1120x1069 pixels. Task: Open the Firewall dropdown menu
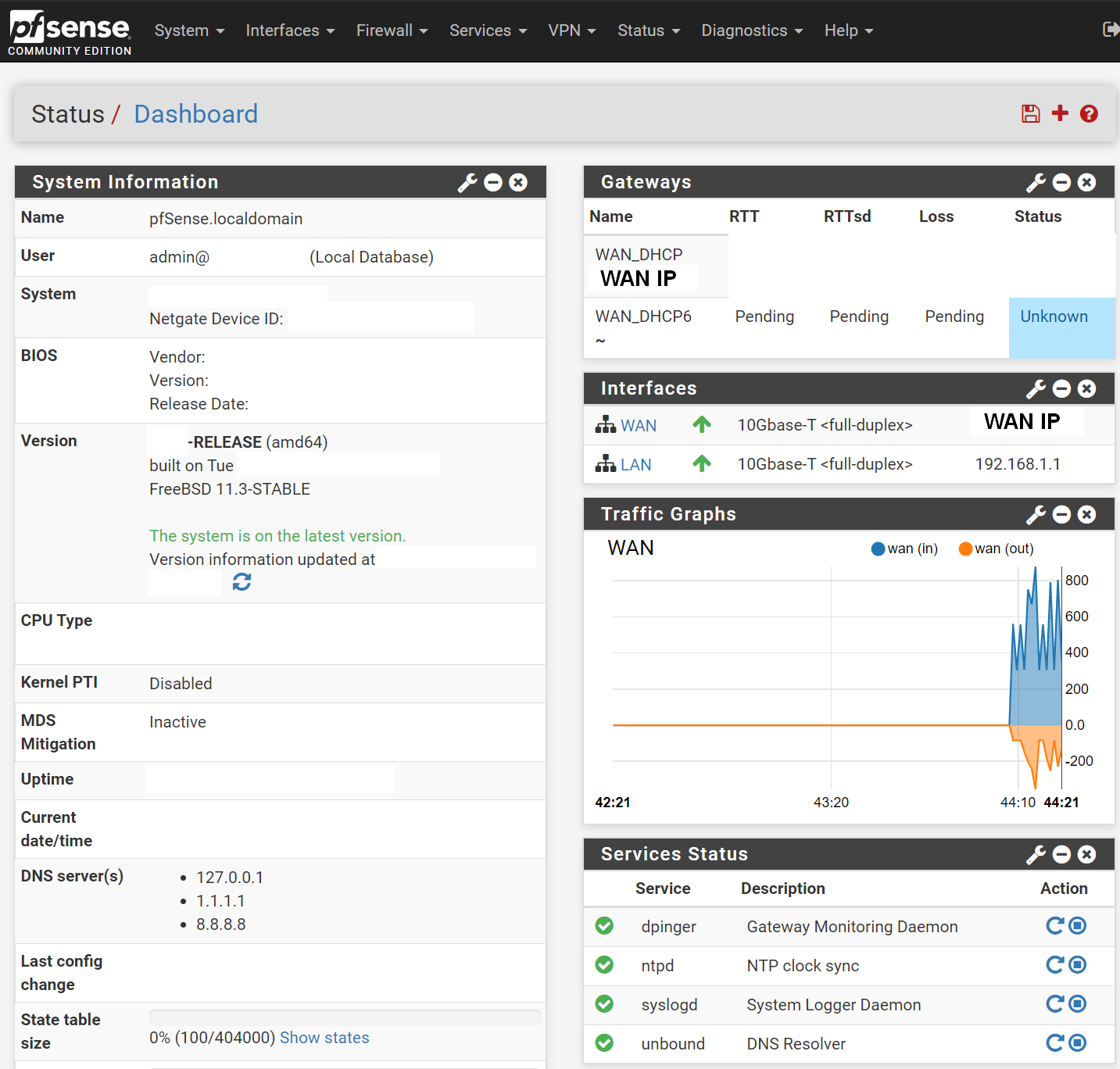392,30
